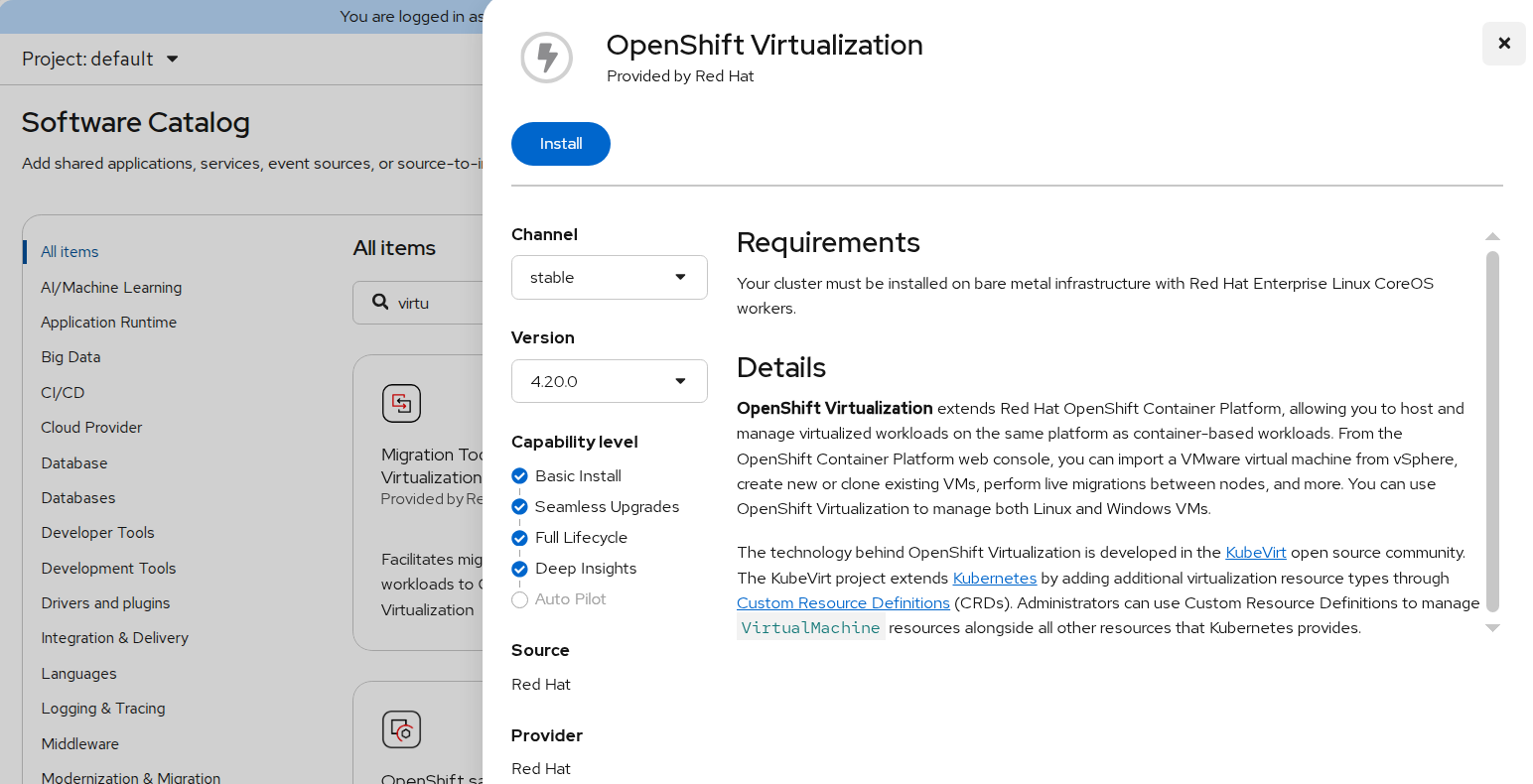The width and height of the screenshot is (1533, 784).
Task: Open the KubeVirt link
Action: [x=1255, y=553]
